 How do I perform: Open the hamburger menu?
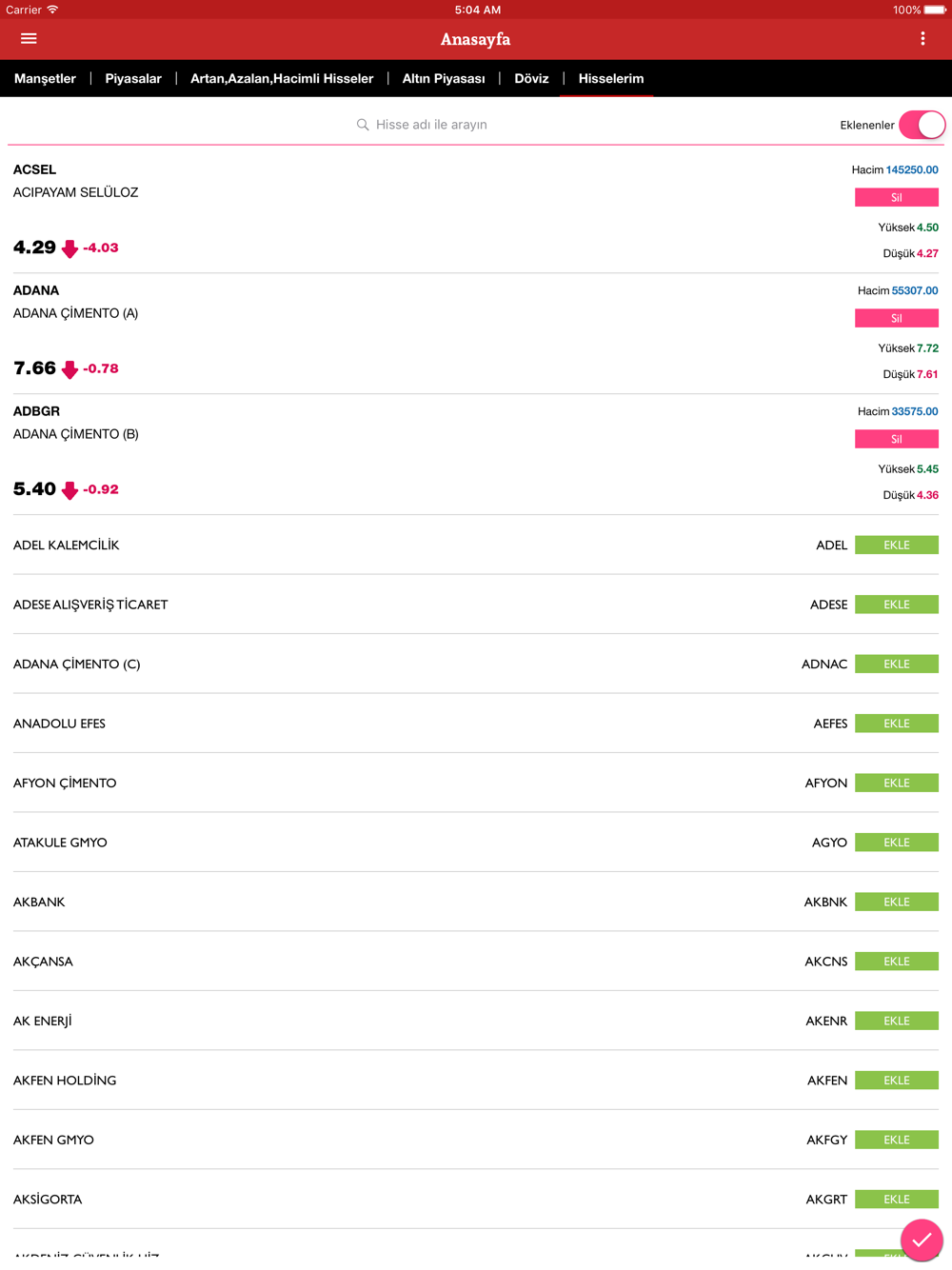(x=29, y=39)
